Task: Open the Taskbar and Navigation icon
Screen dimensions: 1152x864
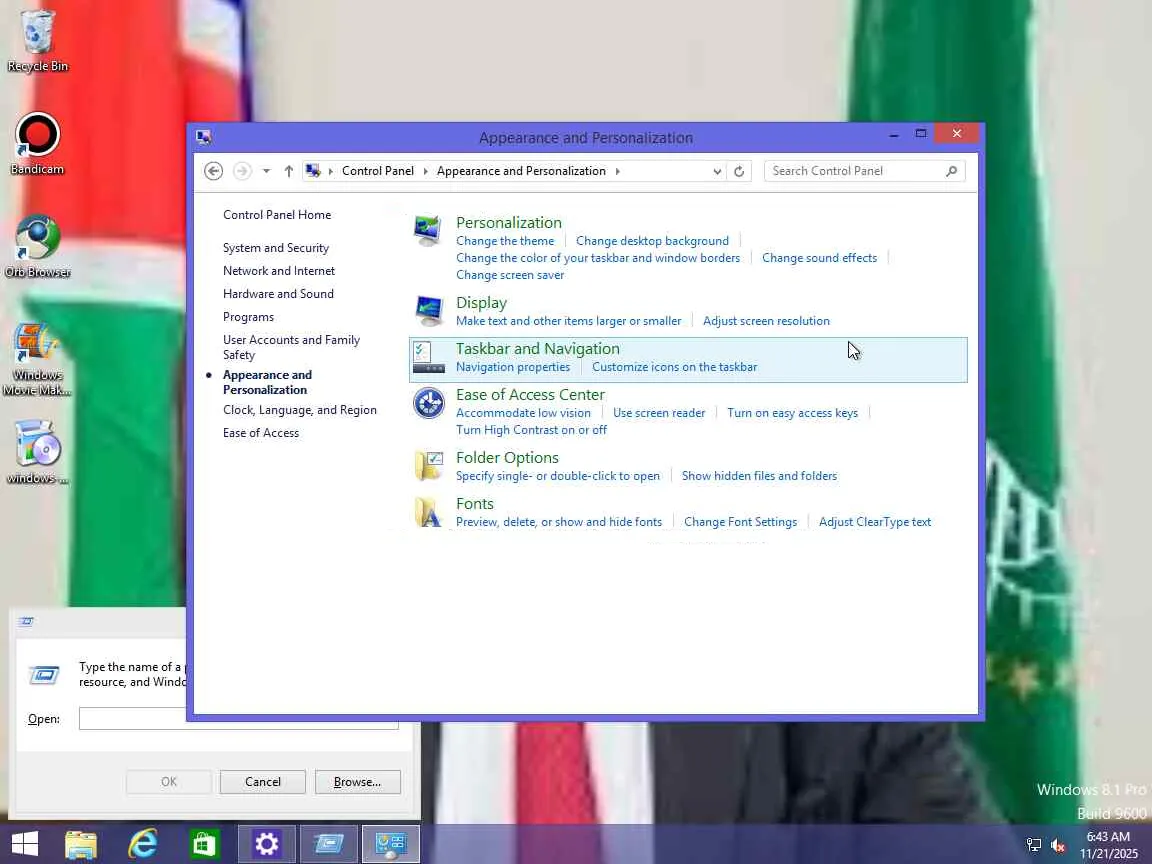Action: (428, 358)
